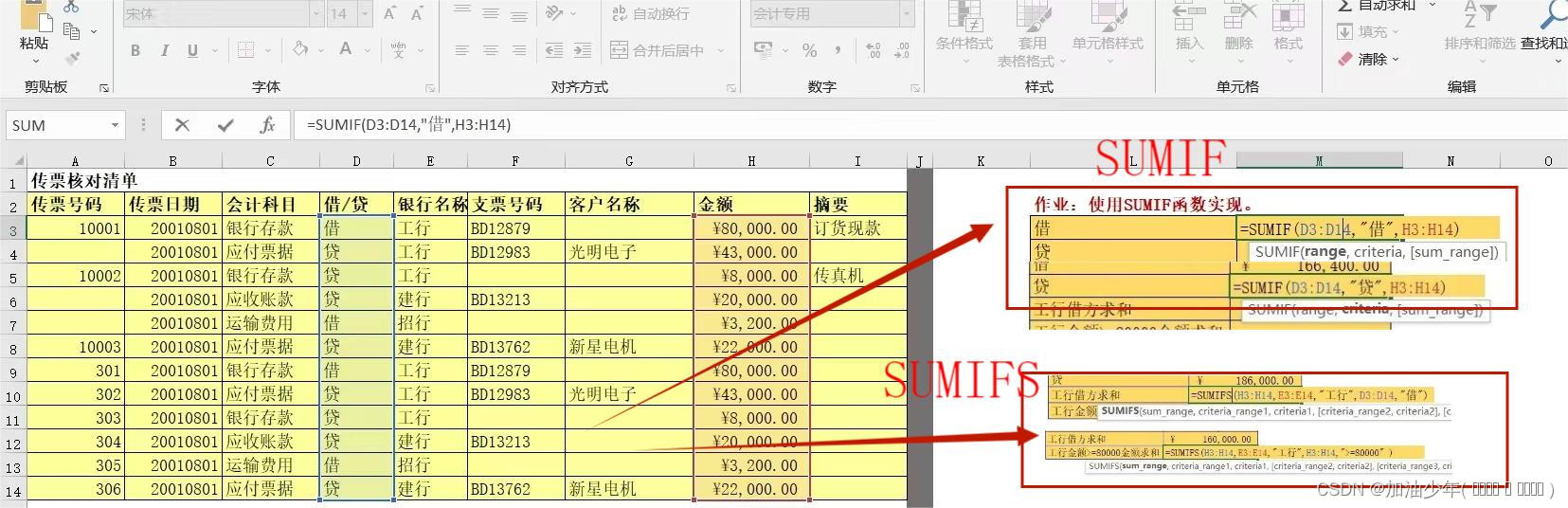Screen dimensions: 1568x508
Task: Expand the Merge and Center dropdown arrow
Action: coord(721,51)
